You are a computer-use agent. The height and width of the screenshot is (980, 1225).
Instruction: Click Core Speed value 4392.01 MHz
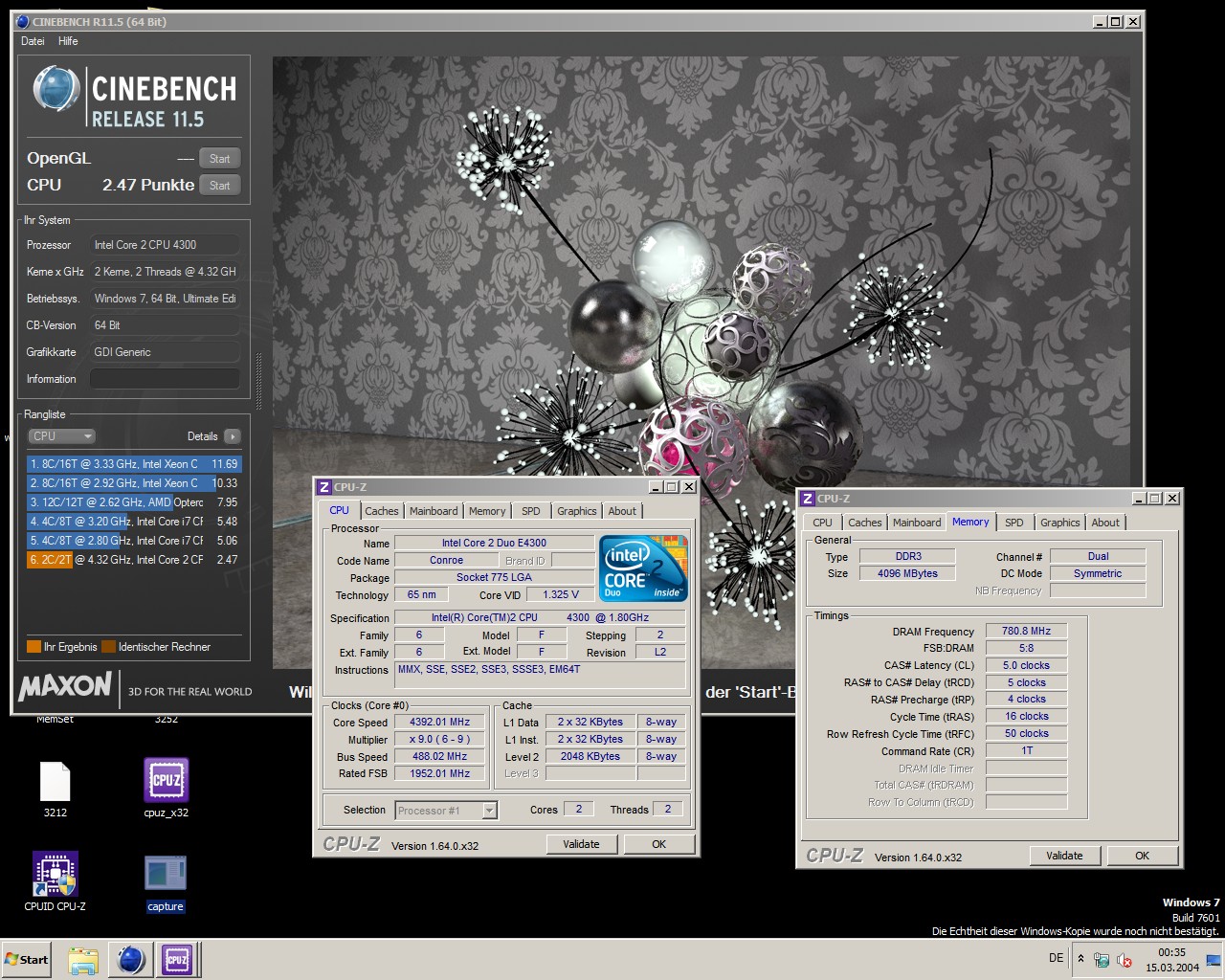pyautogui.click(x=440, y=723)
